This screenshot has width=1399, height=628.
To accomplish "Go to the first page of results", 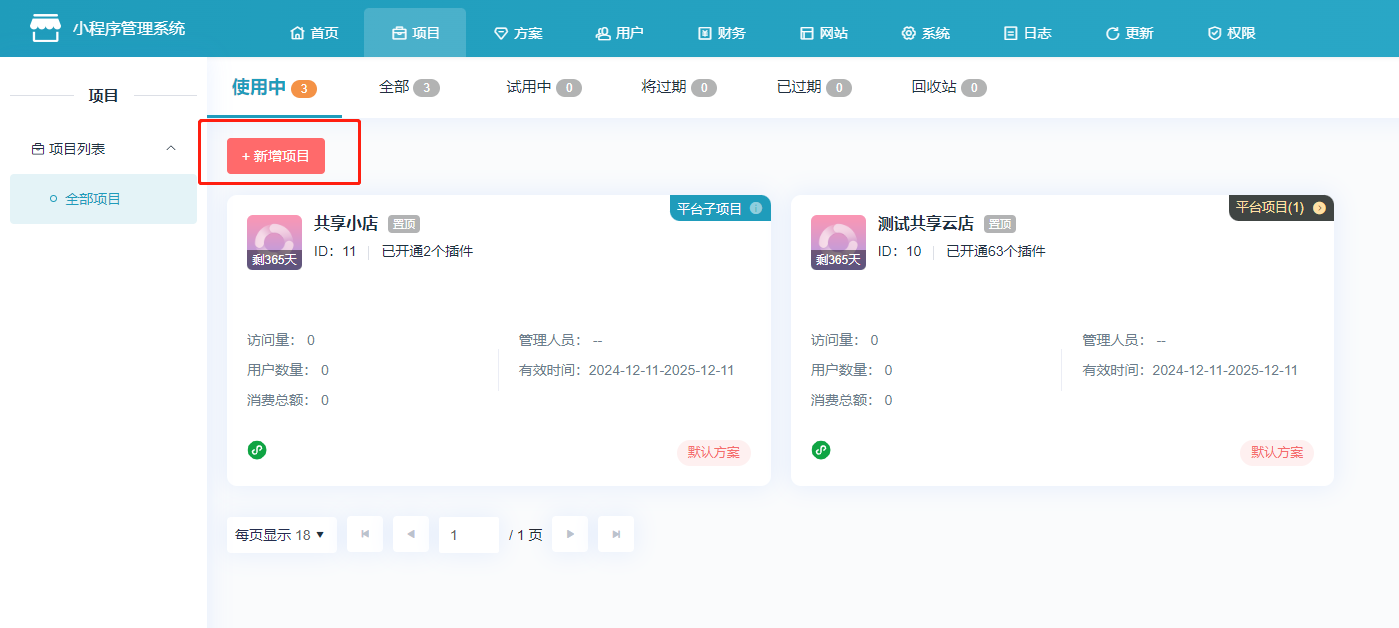I will (365, 535).
